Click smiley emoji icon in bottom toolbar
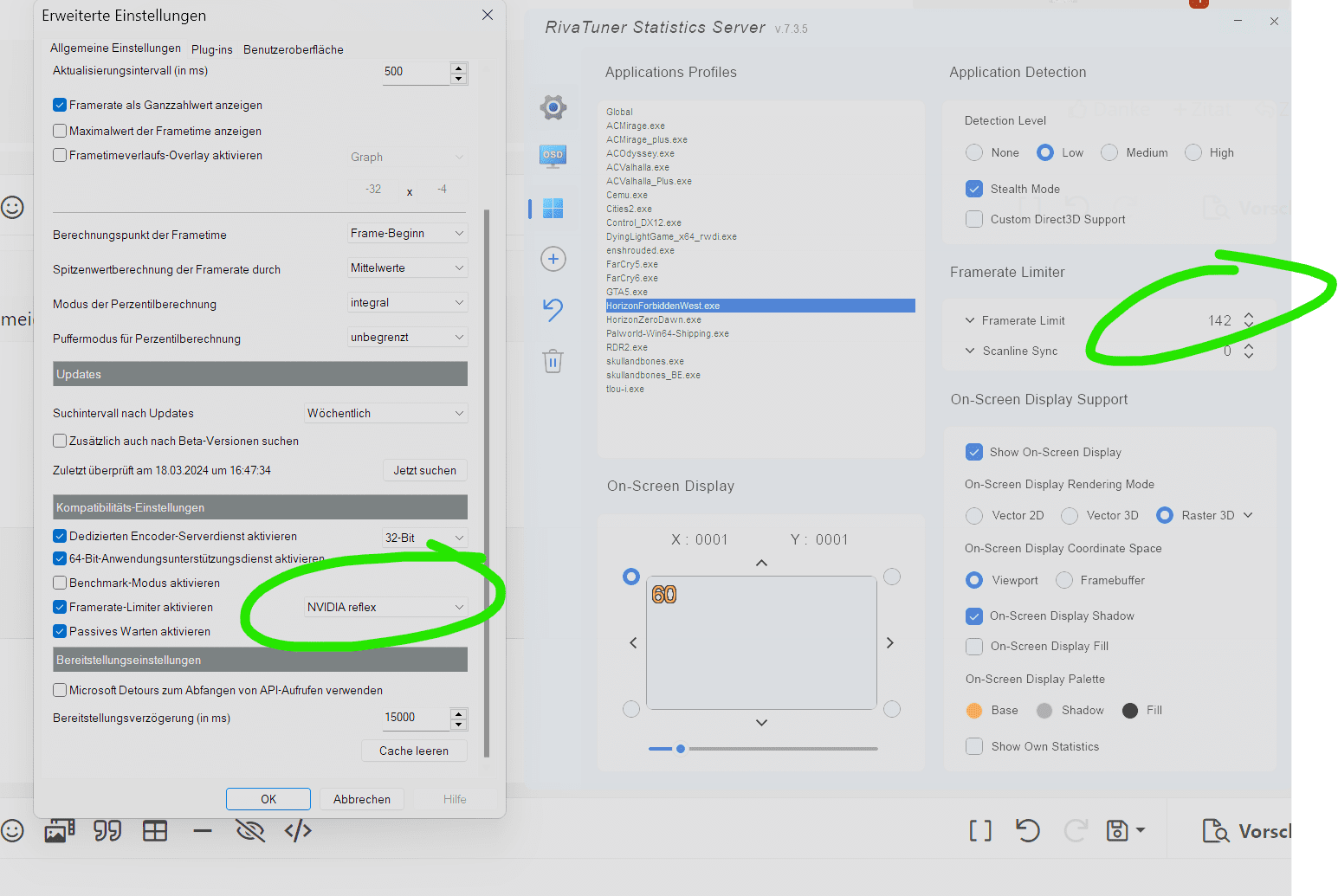 [12, 831]
